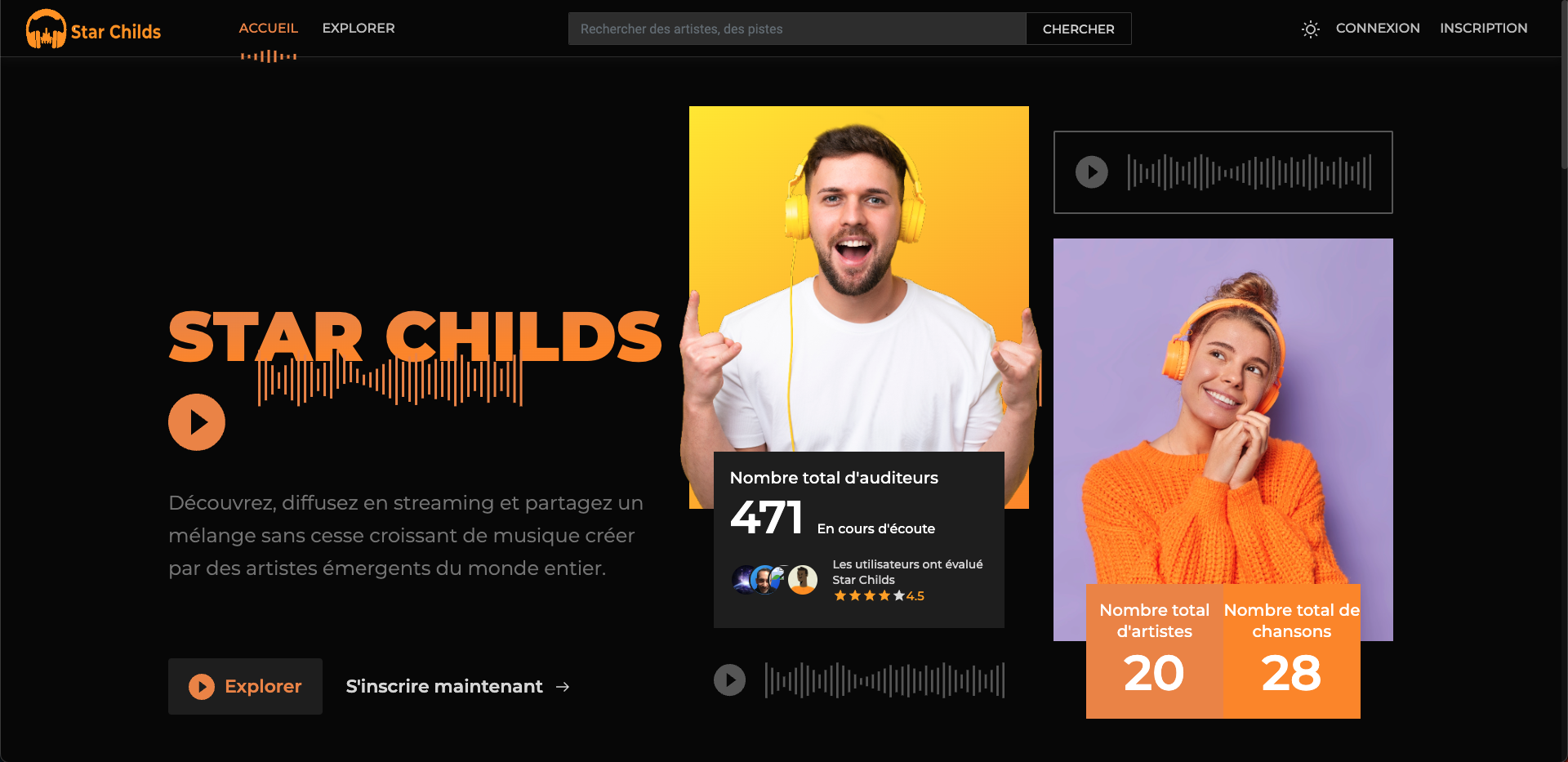The height and width of the screenshot is (762, 1568).
Task: Toggle the sun light-mode theme icon
Action: point(1310,29)
